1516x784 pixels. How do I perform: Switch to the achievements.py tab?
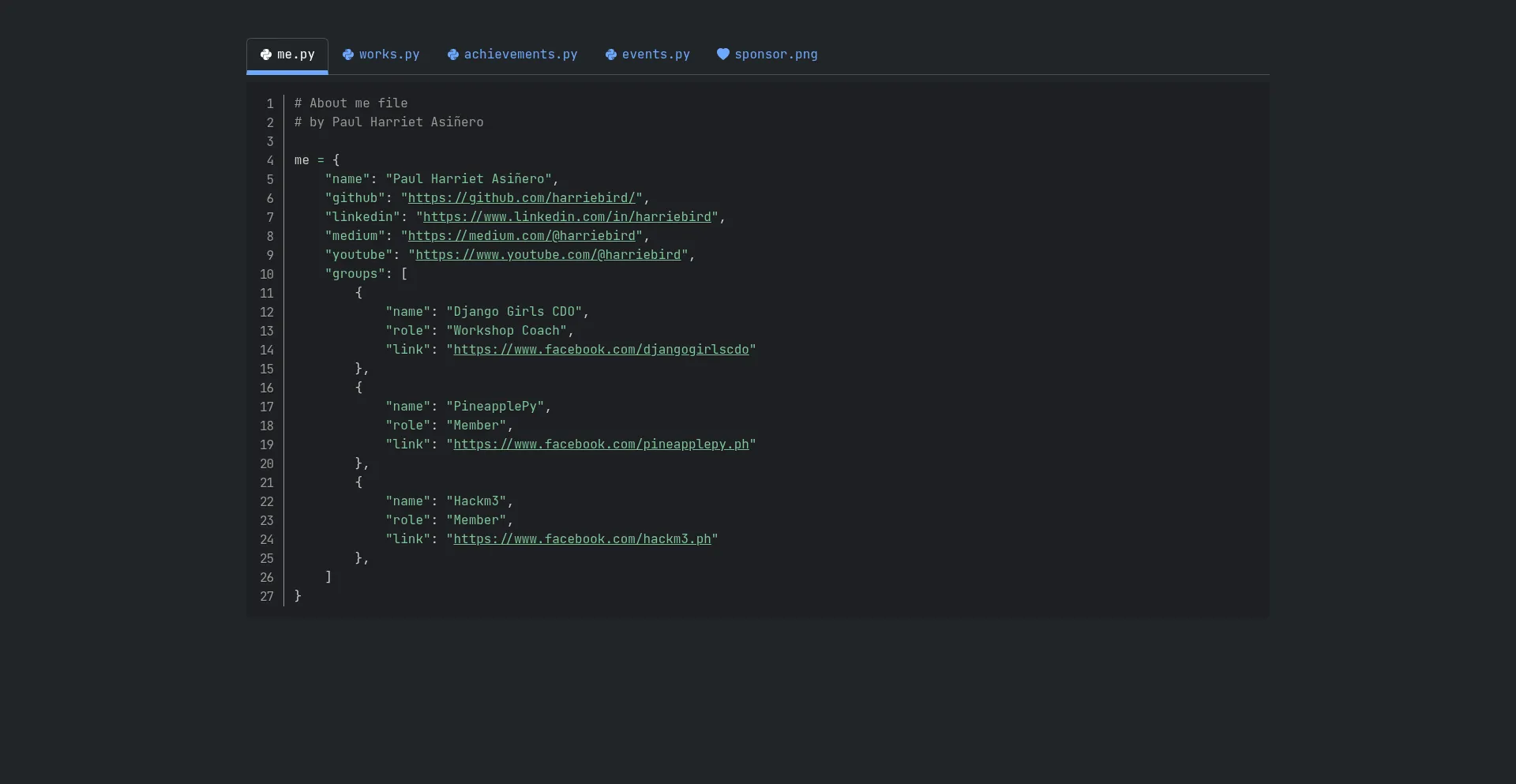[x=512, y=54]
